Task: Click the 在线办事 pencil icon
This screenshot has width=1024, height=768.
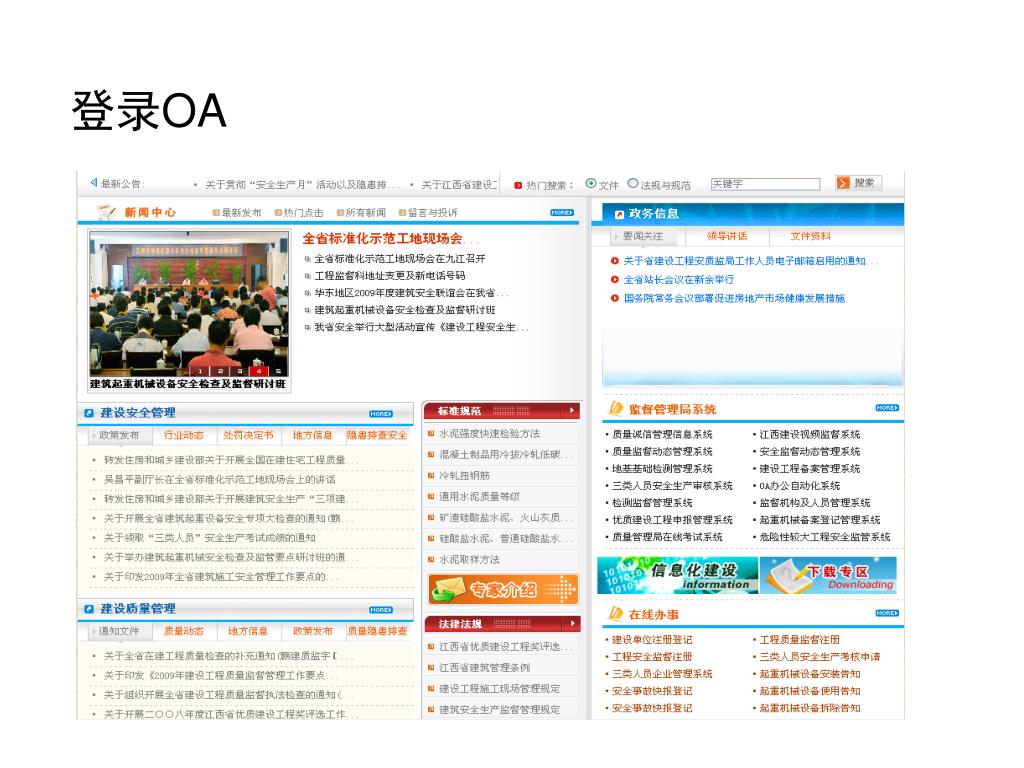Action: click(x=616, y=613)
